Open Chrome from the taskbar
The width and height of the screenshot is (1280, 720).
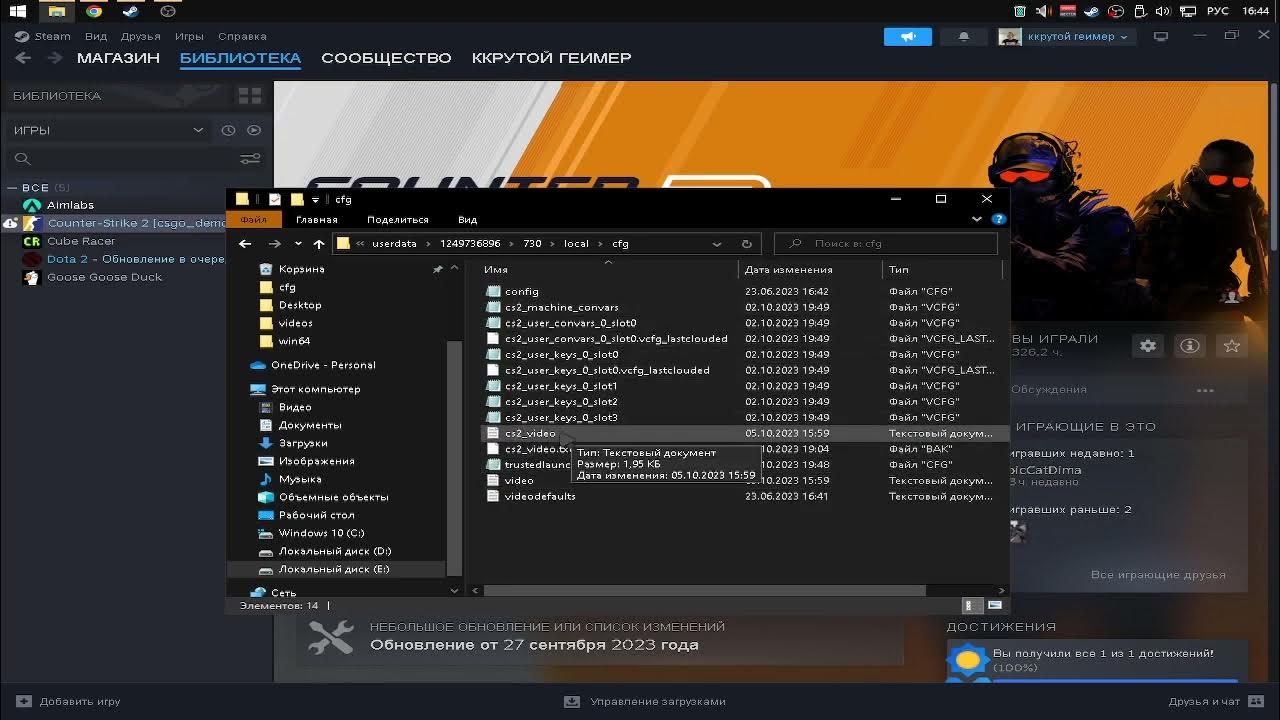point(94,11)
